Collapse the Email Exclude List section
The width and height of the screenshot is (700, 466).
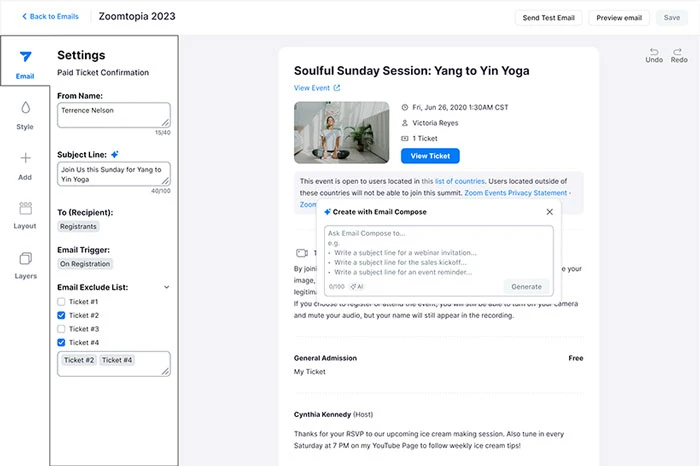pos(166,287)
